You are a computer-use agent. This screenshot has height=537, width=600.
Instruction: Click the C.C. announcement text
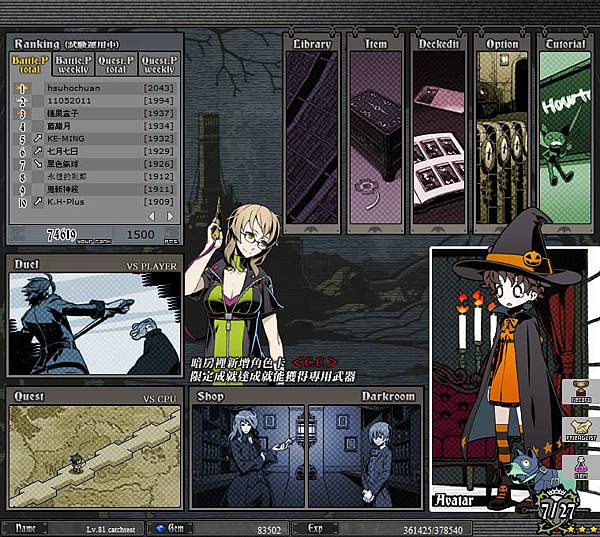tap(315, 362)
